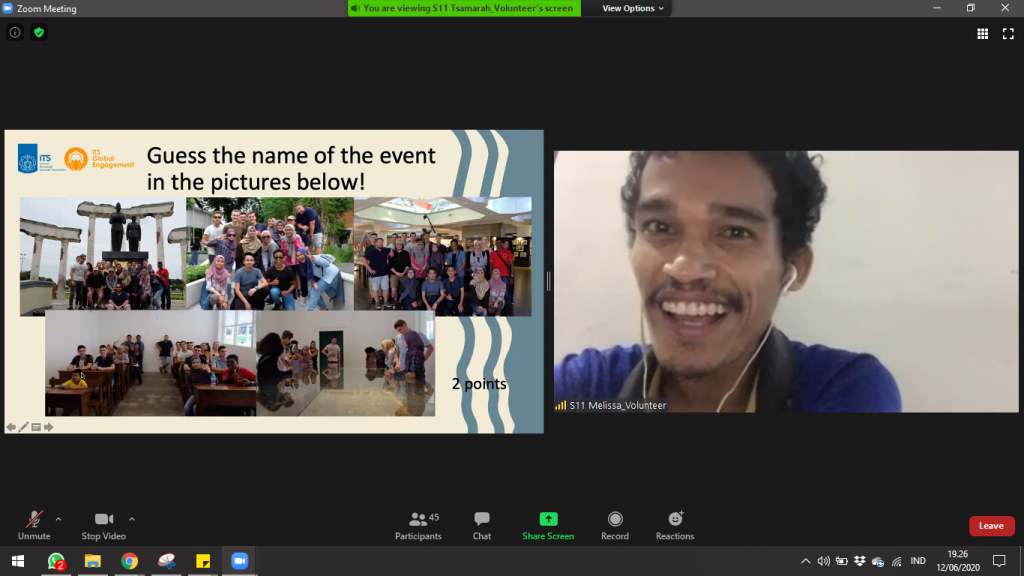1024x576 pixels.
Task: Open the Reactions menu
Action: click(675, 524)
